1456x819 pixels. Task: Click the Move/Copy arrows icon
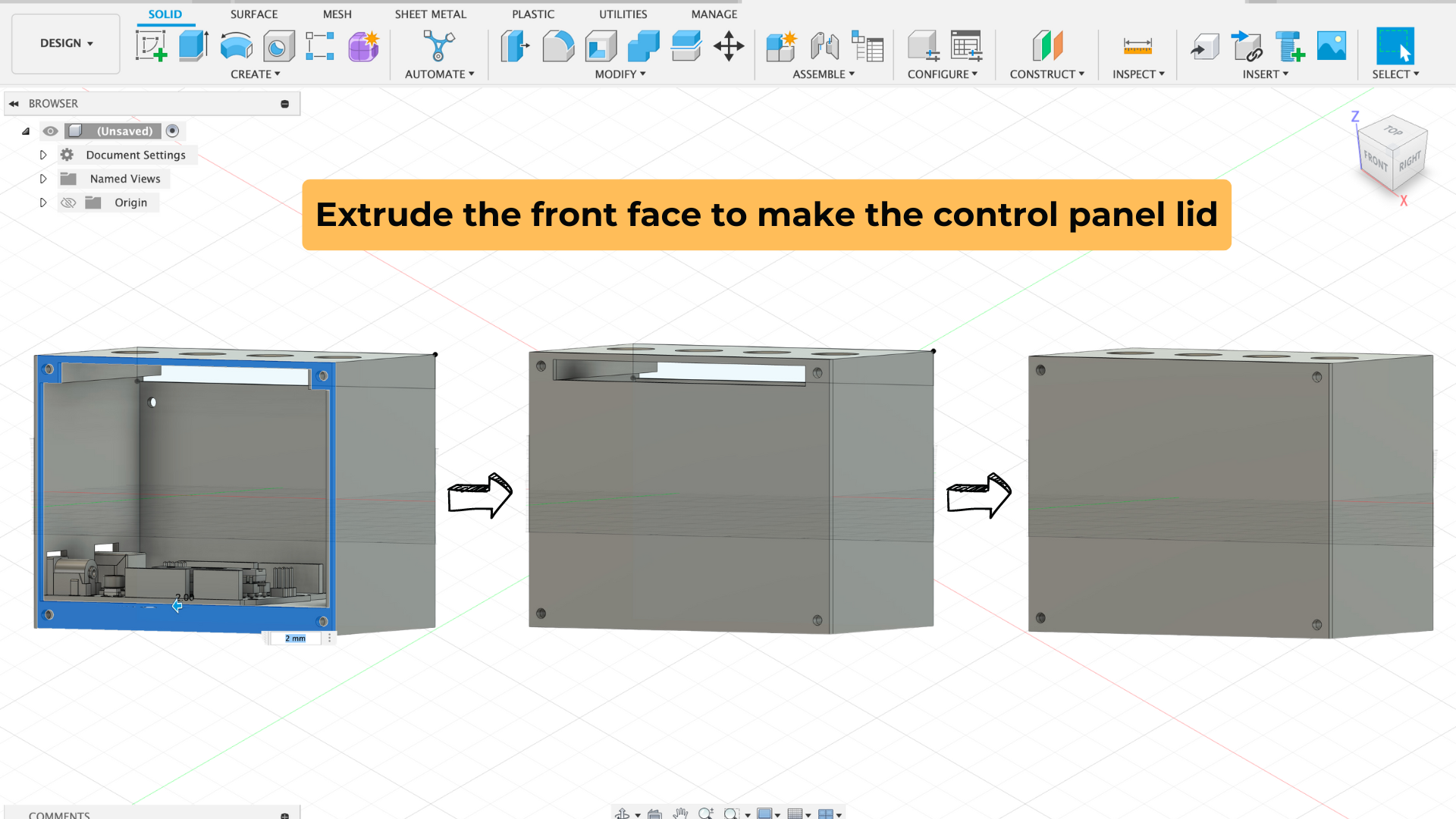coord(729,45)
